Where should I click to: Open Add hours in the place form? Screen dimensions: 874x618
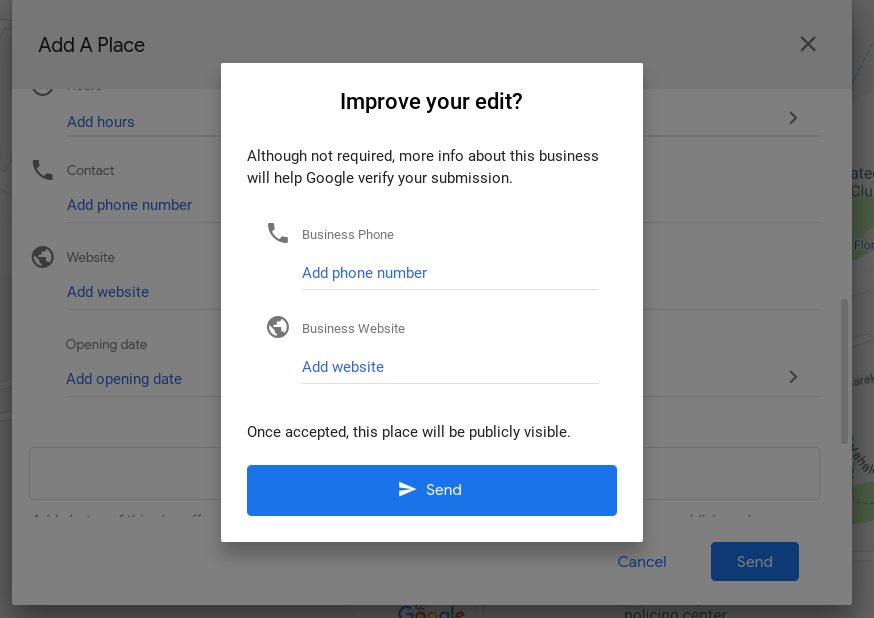(x=100, y=121)
